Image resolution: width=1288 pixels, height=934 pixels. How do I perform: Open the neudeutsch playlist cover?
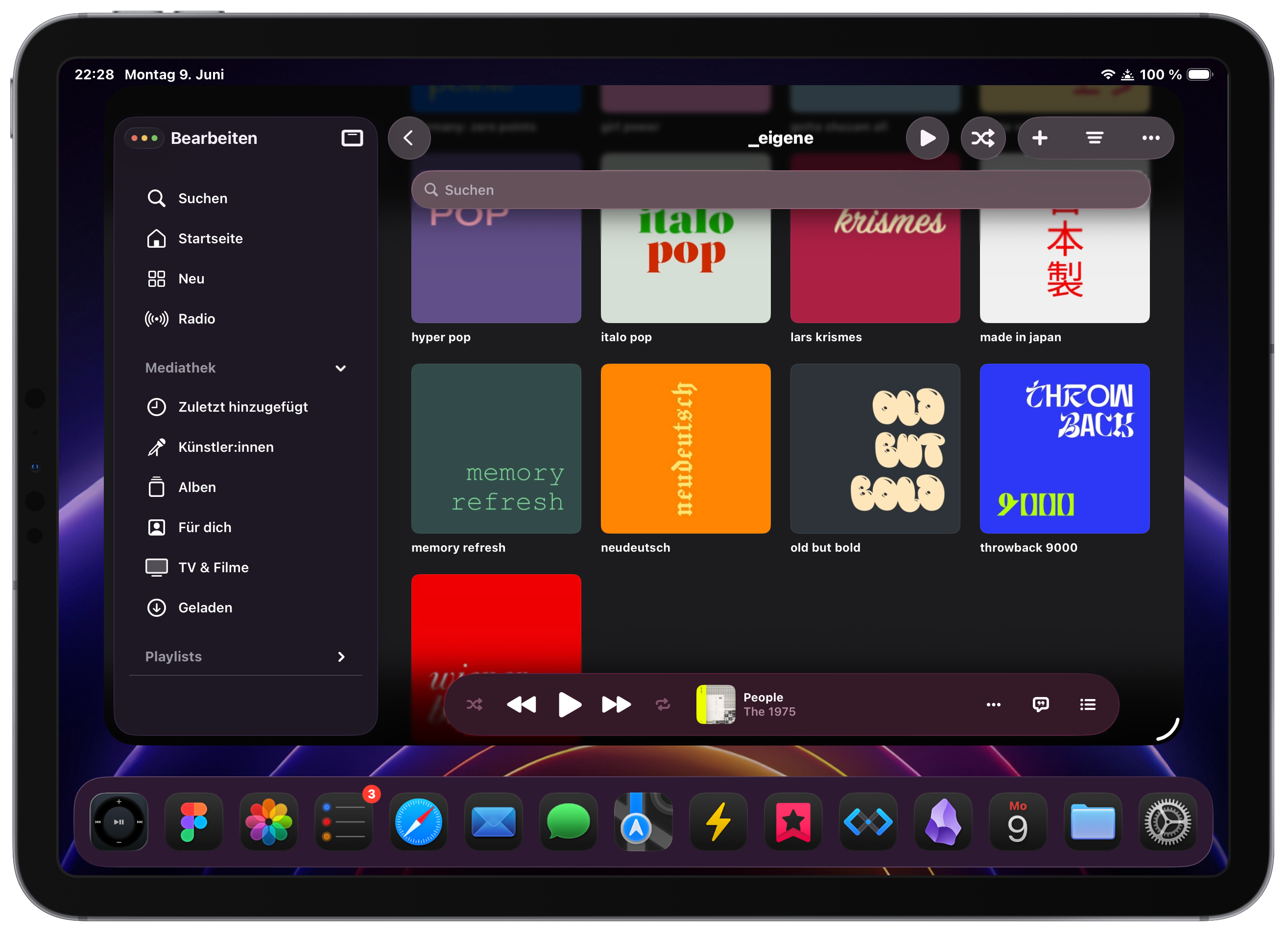tap(686, 448)
